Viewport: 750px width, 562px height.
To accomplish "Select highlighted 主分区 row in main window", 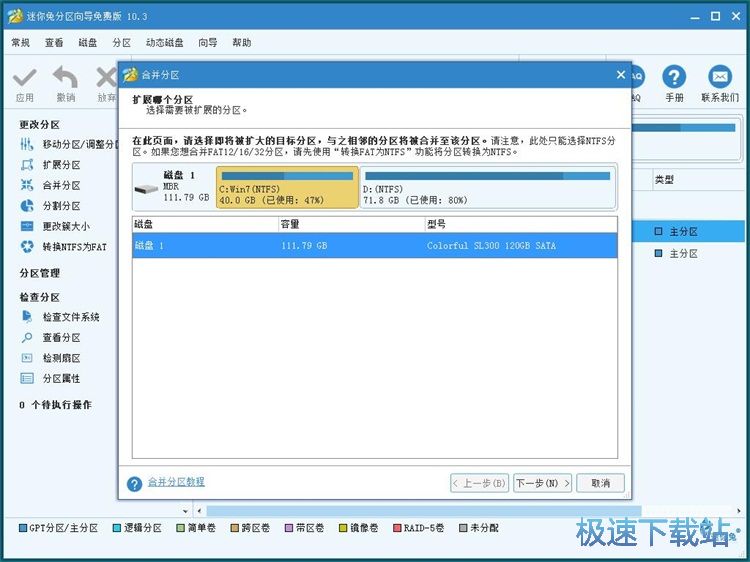I will [688, 231].
